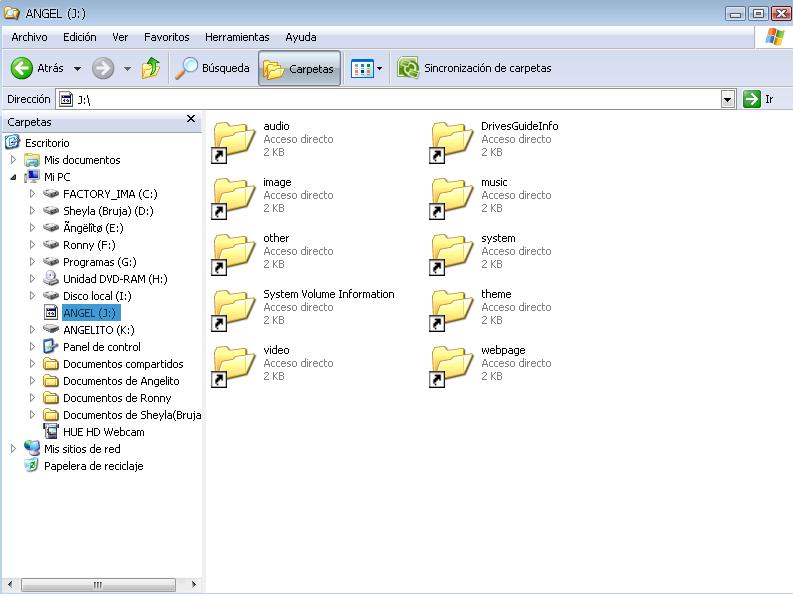Click the webpage file name text

(503, 350)
